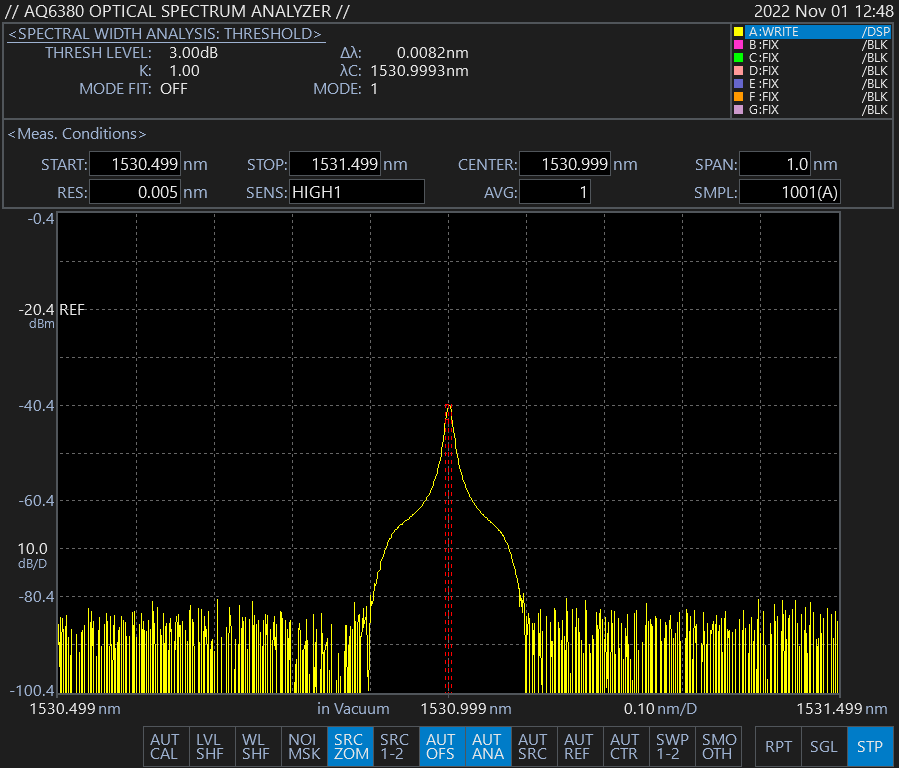This screenshot has width=899, height=768.
Task: Click the AUT CTR button
Action: click(624, 747)
